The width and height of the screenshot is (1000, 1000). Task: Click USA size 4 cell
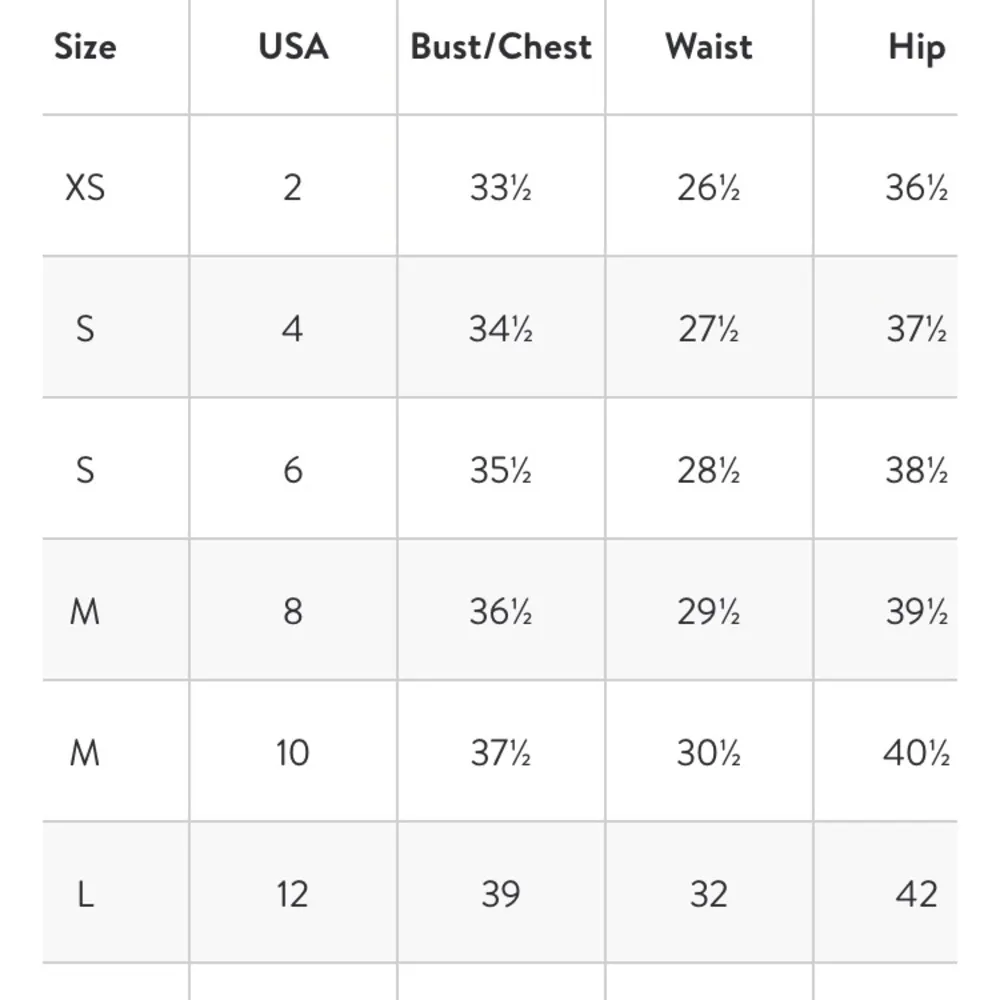pyautogui.click(x=292, y=329)
